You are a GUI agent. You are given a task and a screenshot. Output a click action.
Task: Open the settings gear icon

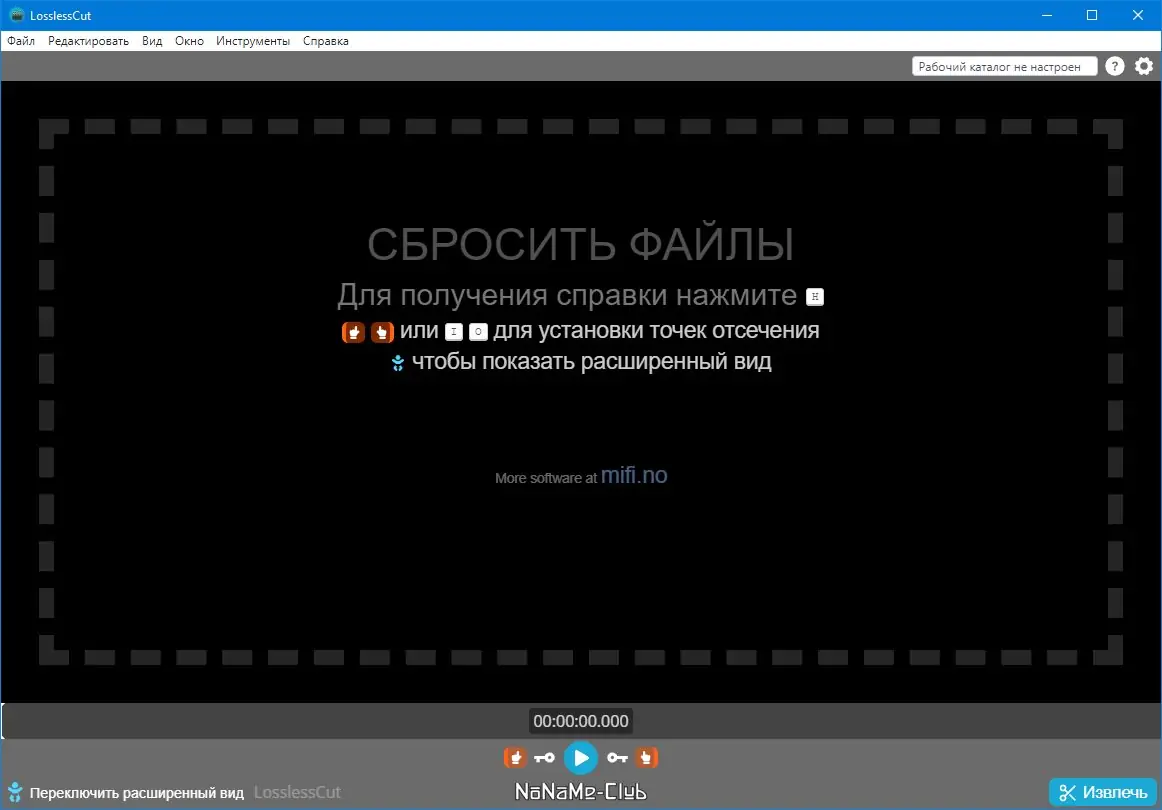[x=1143, y=65]
